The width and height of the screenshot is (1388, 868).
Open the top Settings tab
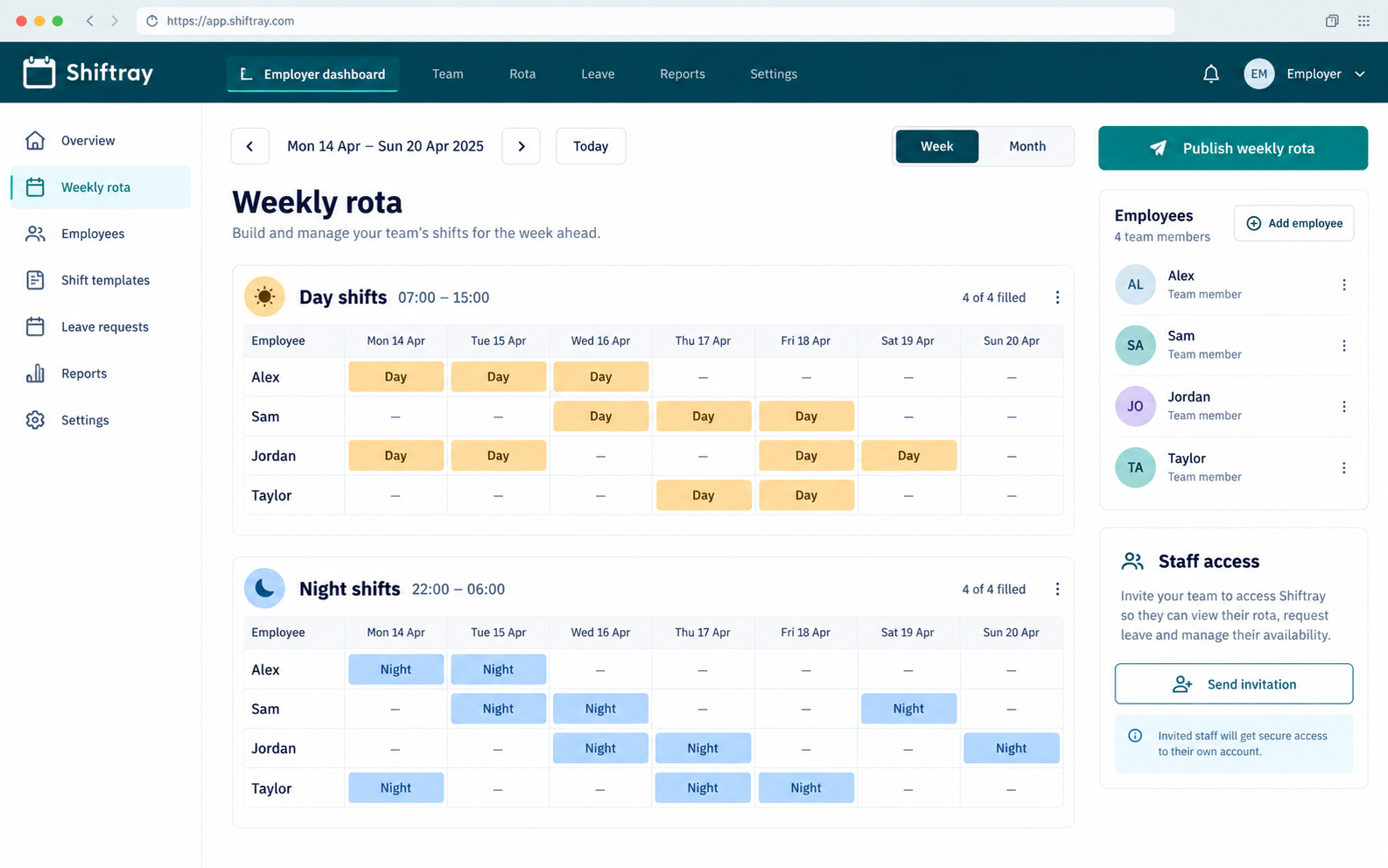(774, 74)
